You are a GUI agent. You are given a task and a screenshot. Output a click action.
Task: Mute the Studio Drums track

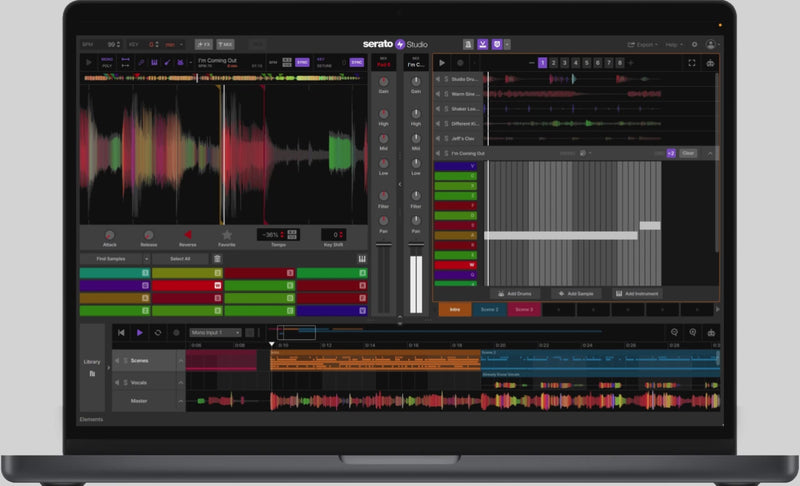[x=437, y=79]
